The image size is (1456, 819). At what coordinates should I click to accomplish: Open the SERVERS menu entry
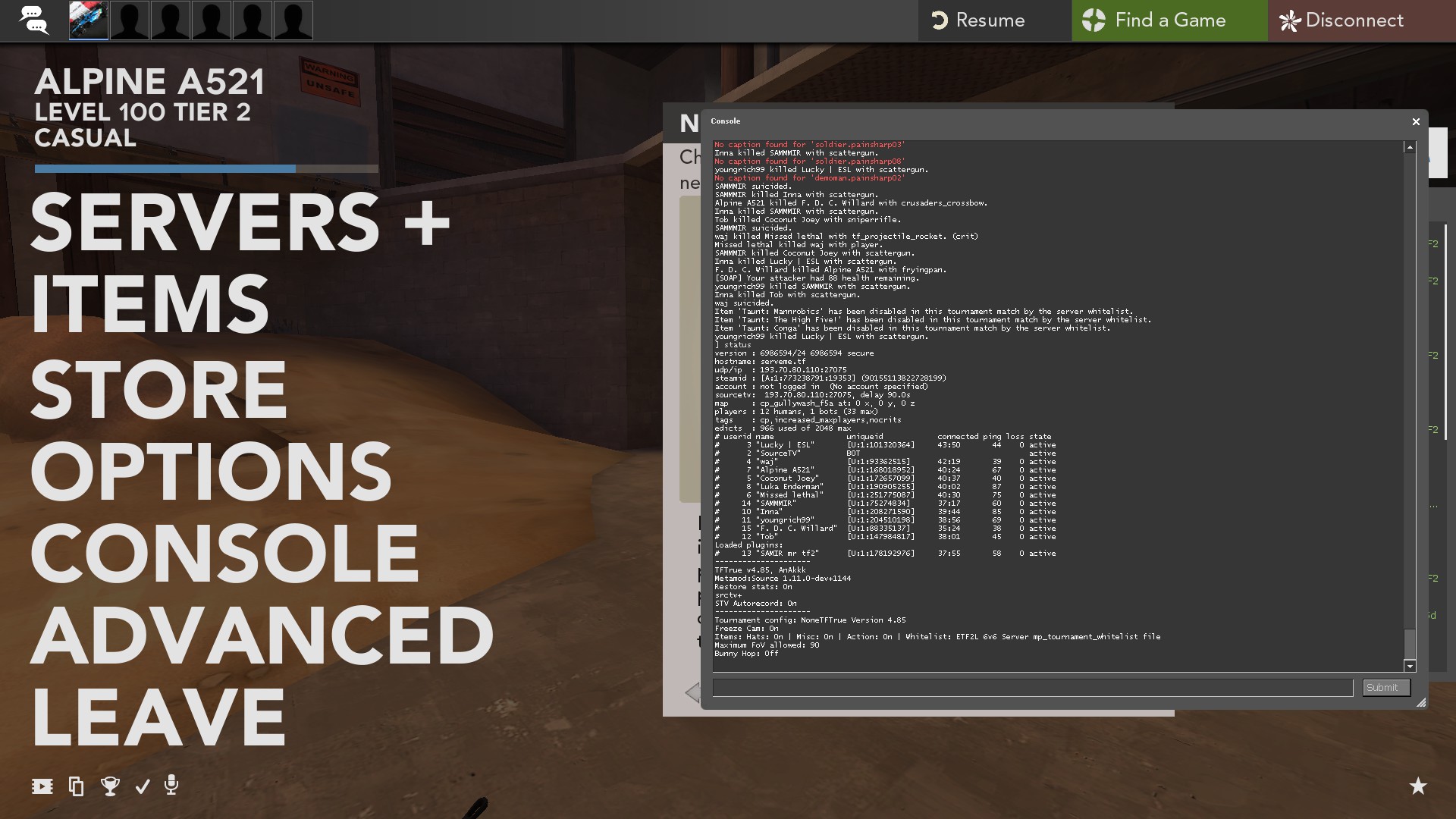click(x=205, y=222)
